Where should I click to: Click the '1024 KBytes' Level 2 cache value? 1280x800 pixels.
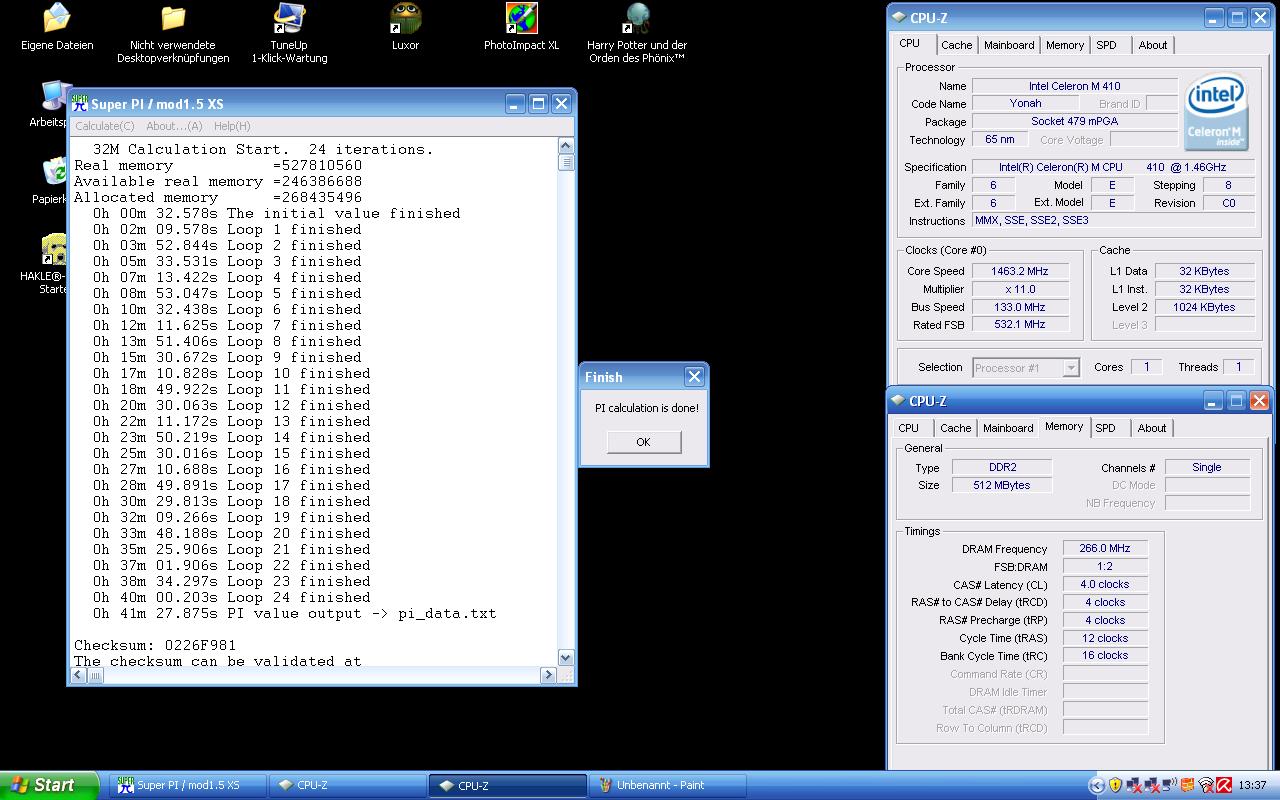(1204, 307)
